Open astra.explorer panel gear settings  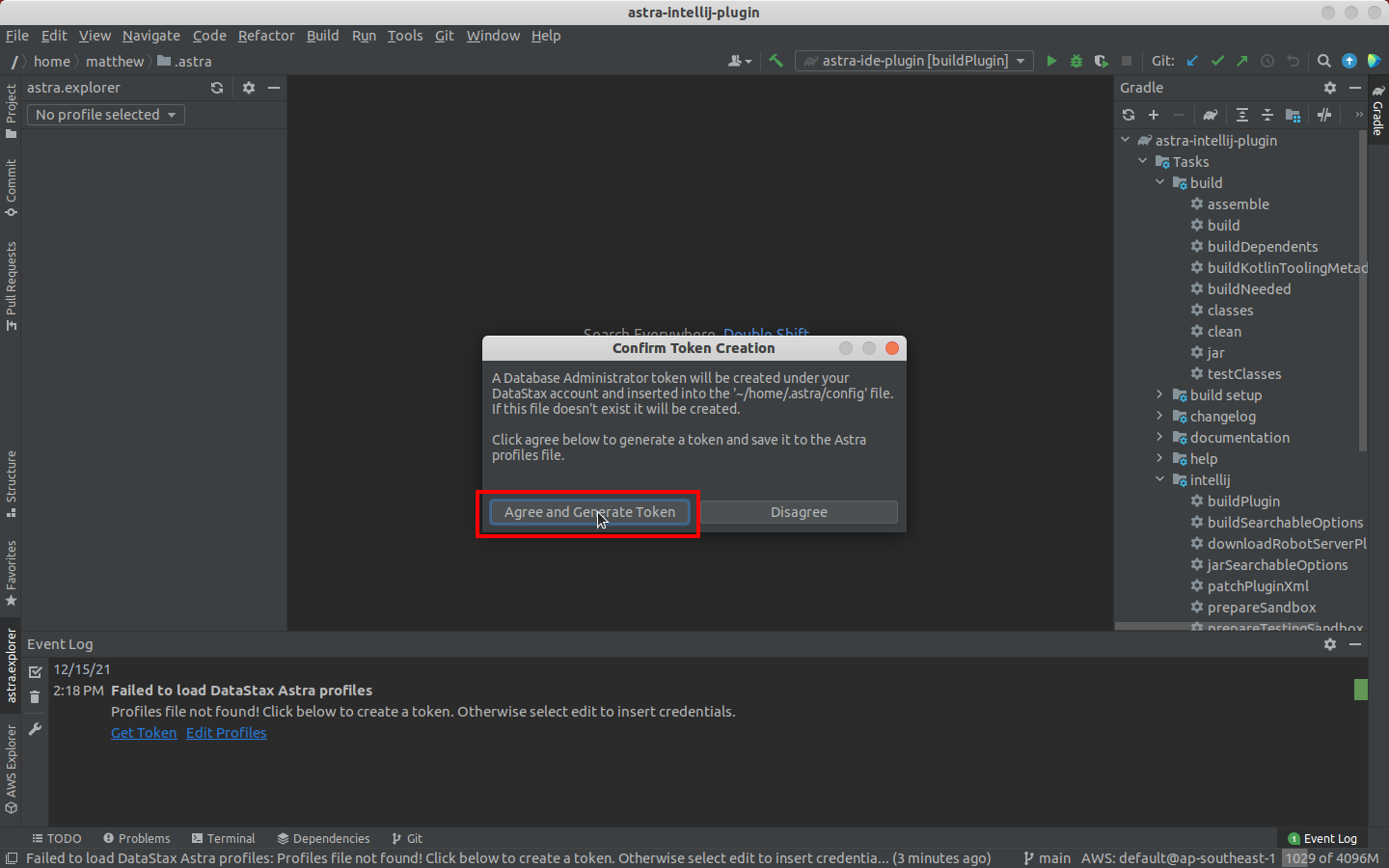[249, 88]
